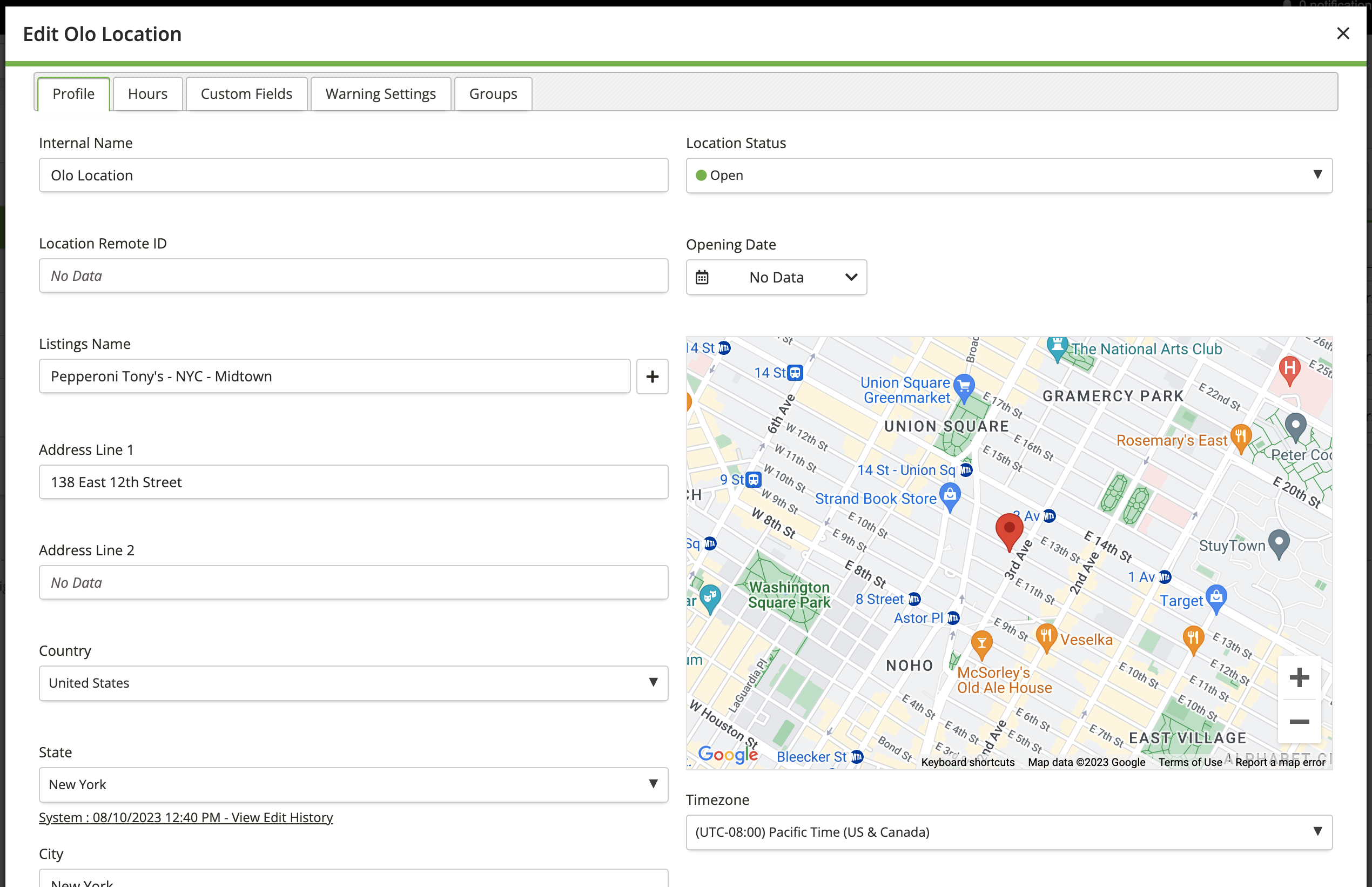The image size is (1372, 887).
Task: Click the 9 St transit station icon
Action: (754, 480)
